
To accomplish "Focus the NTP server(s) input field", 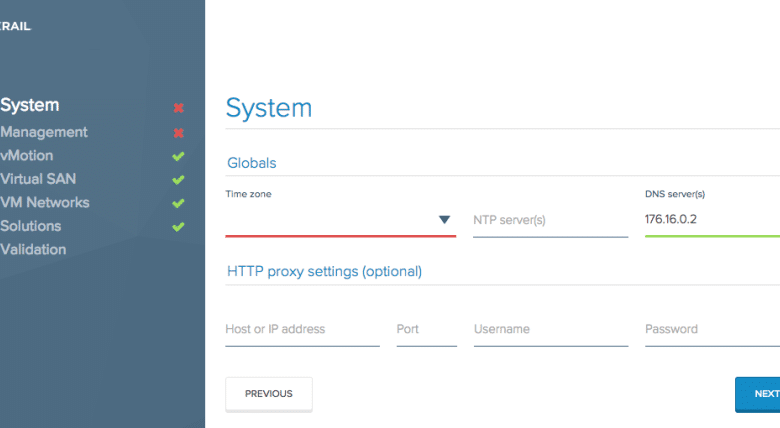I will [550, 220].
